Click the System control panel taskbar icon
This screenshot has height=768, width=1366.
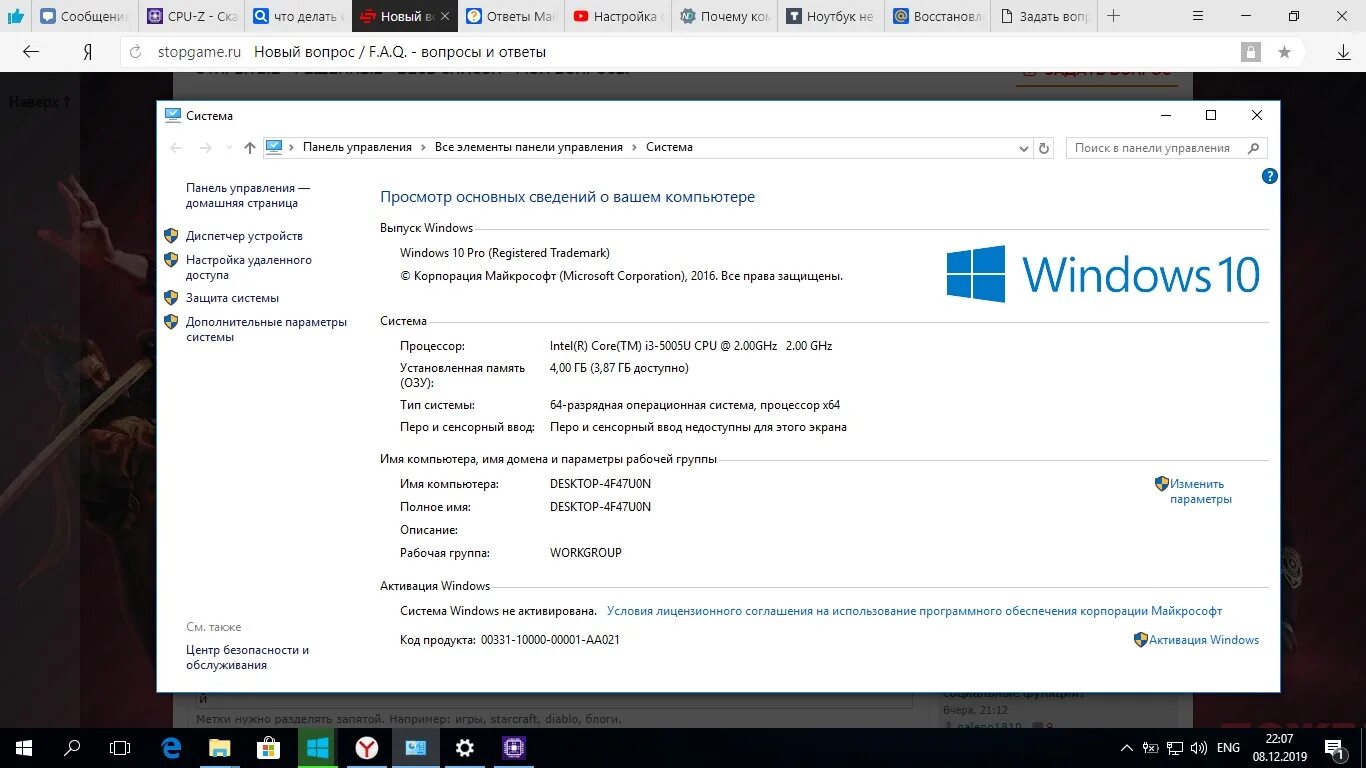tap(416, 748)
